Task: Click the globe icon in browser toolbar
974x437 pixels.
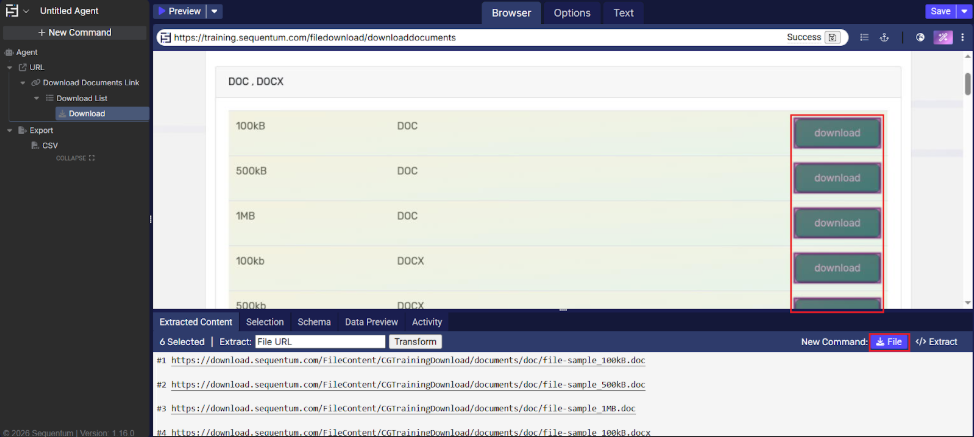Action: pos(920,37)
